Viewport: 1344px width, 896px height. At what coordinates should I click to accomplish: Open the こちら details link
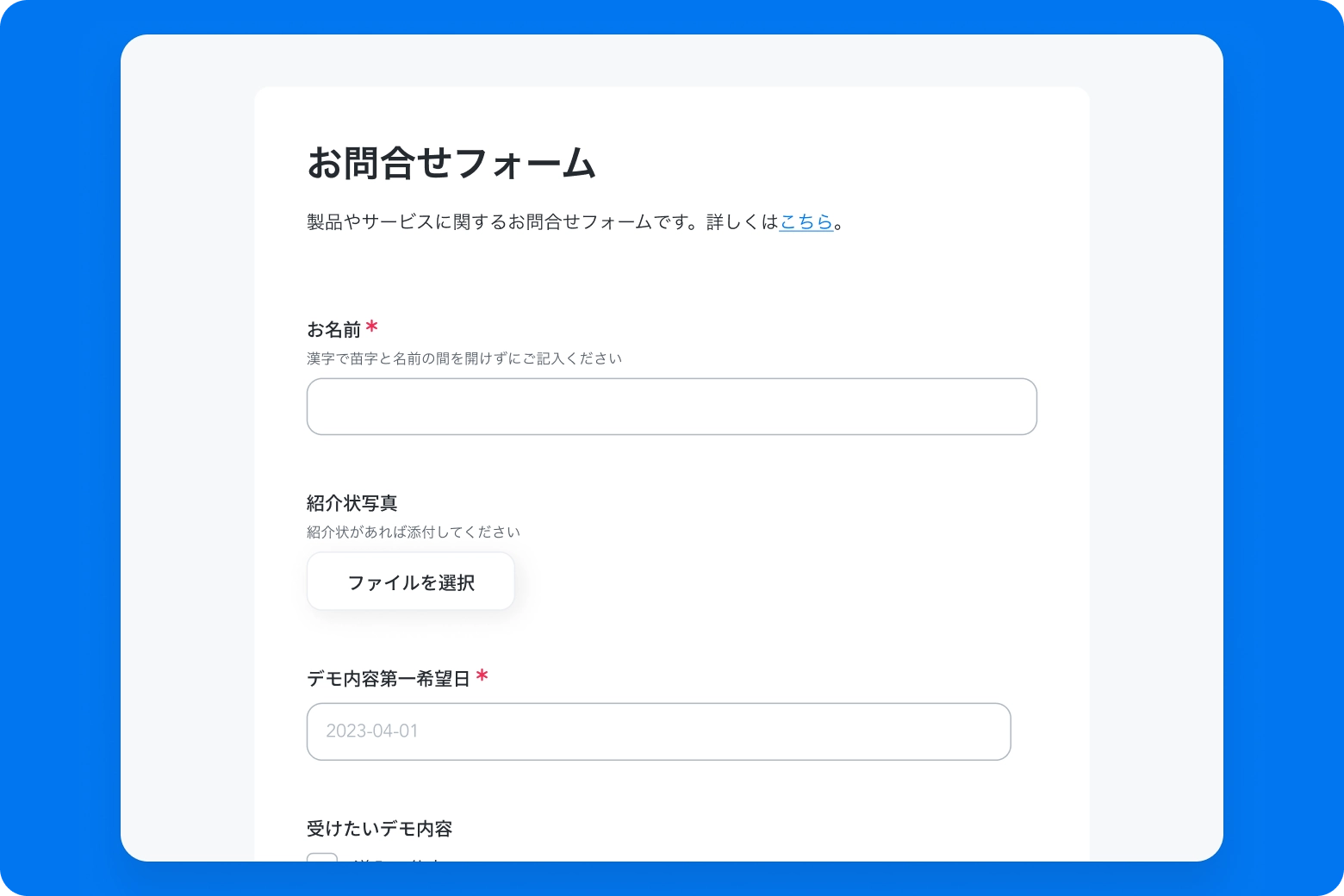click(806, 222)
